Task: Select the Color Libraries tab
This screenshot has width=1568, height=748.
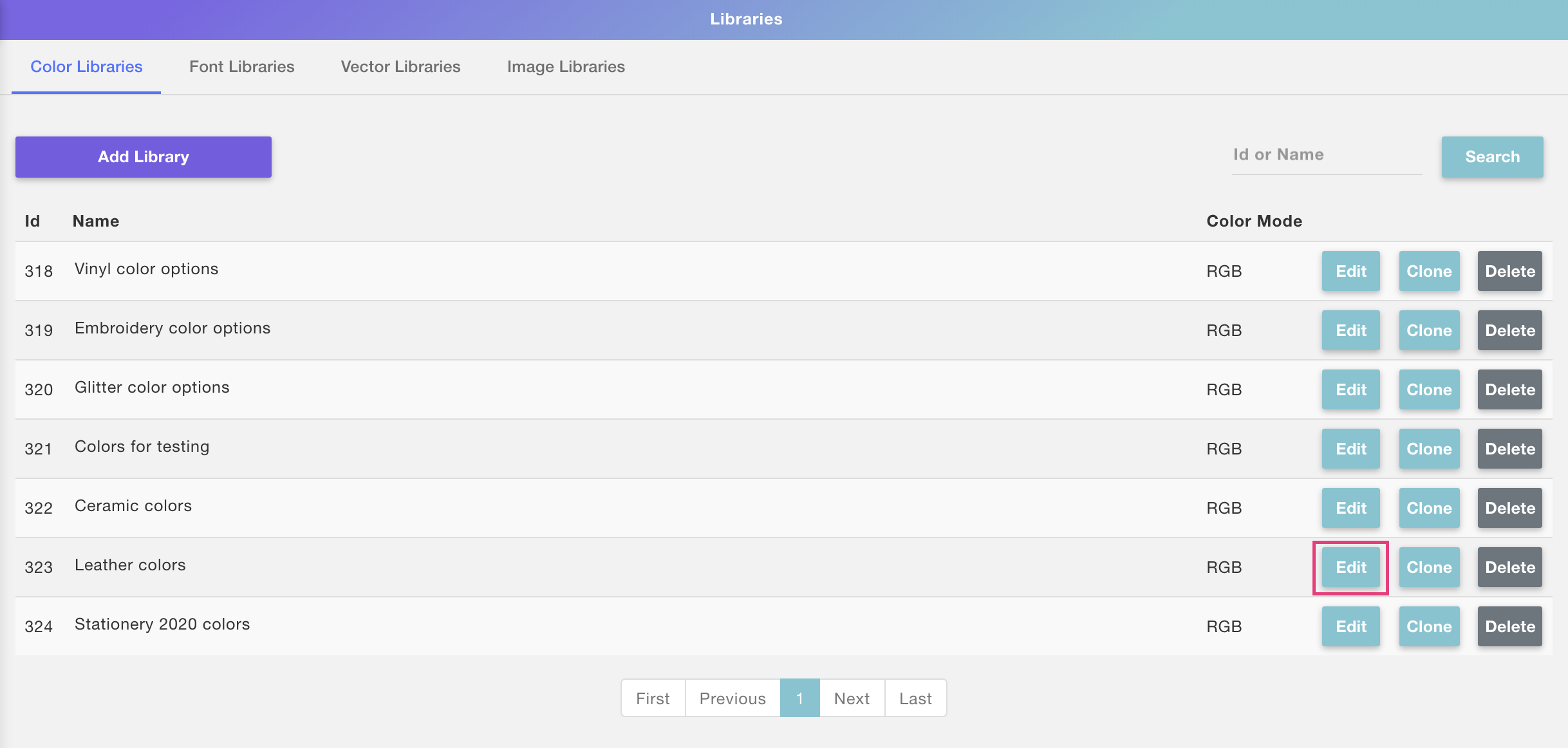Action: pos(86,67)
